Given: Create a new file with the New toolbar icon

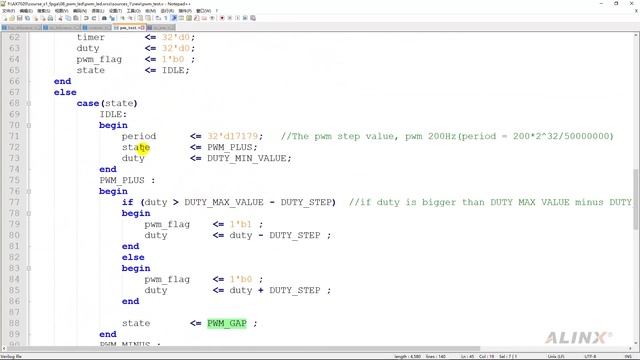Looking at the screenshot, I should point(4,18).
